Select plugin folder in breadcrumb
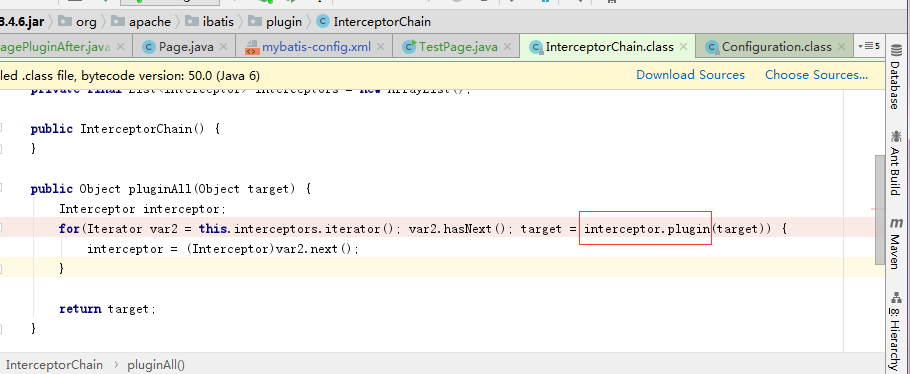The width and height of the screenshot is (910, 374). tap(275, 22)
